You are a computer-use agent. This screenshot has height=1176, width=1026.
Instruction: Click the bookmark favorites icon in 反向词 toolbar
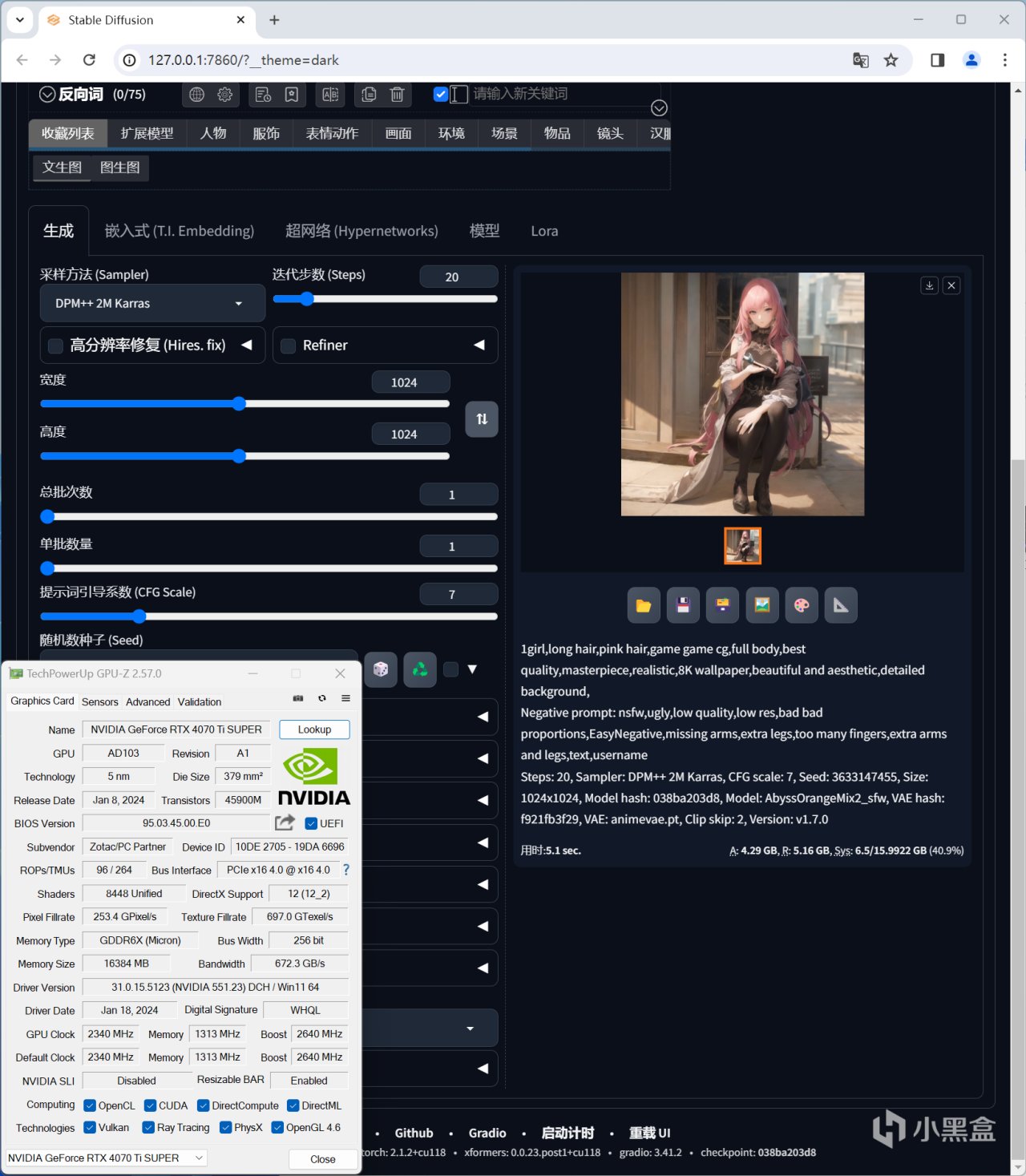[292, 95]
